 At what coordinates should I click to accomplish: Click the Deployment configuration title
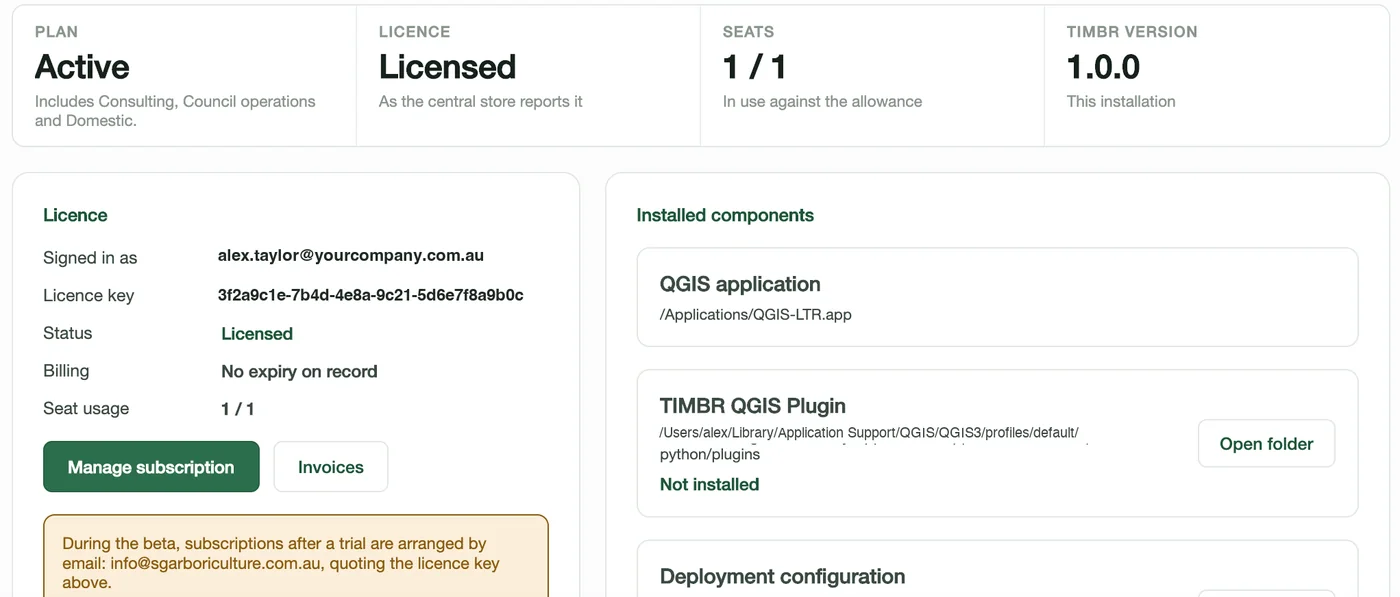click(x=782, y=577)
